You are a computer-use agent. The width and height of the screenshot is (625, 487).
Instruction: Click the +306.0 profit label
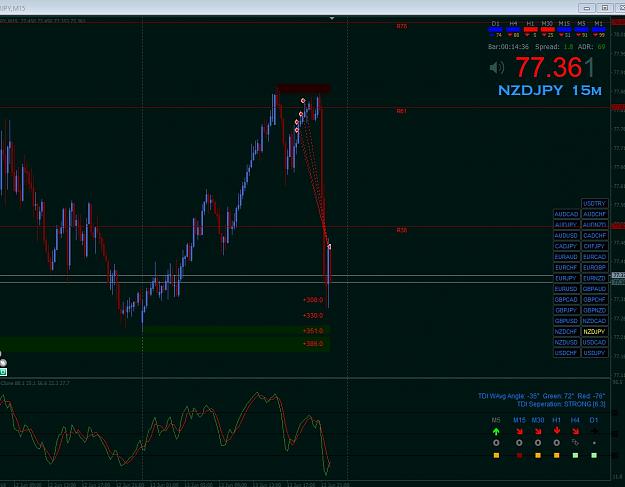[313, 300]
